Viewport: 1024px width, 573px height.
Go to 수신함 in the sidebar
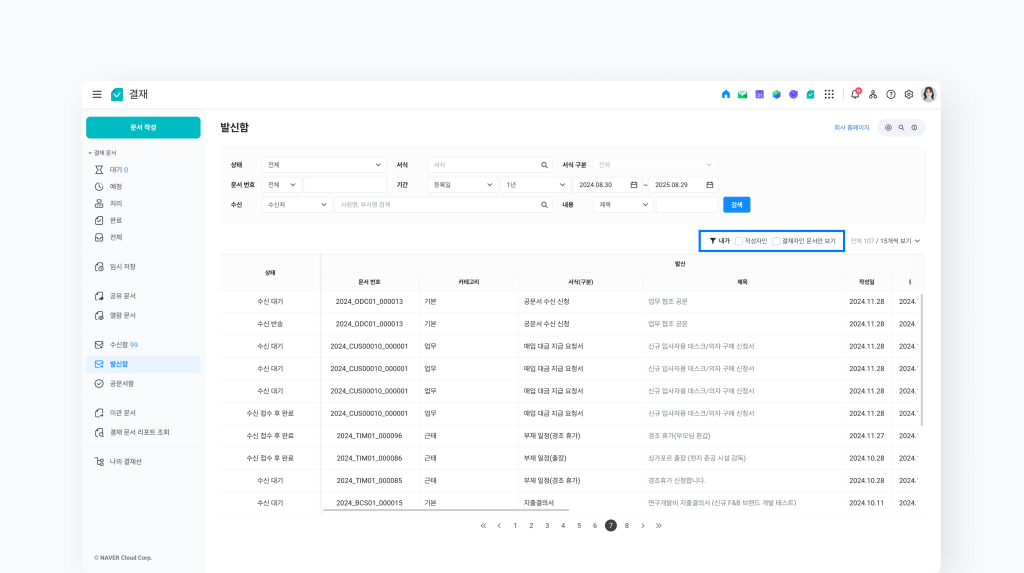(123, 345)
